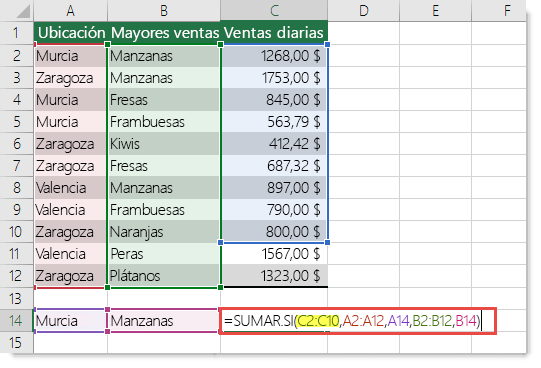
Task: Select column D header
Action: (364, 10)
